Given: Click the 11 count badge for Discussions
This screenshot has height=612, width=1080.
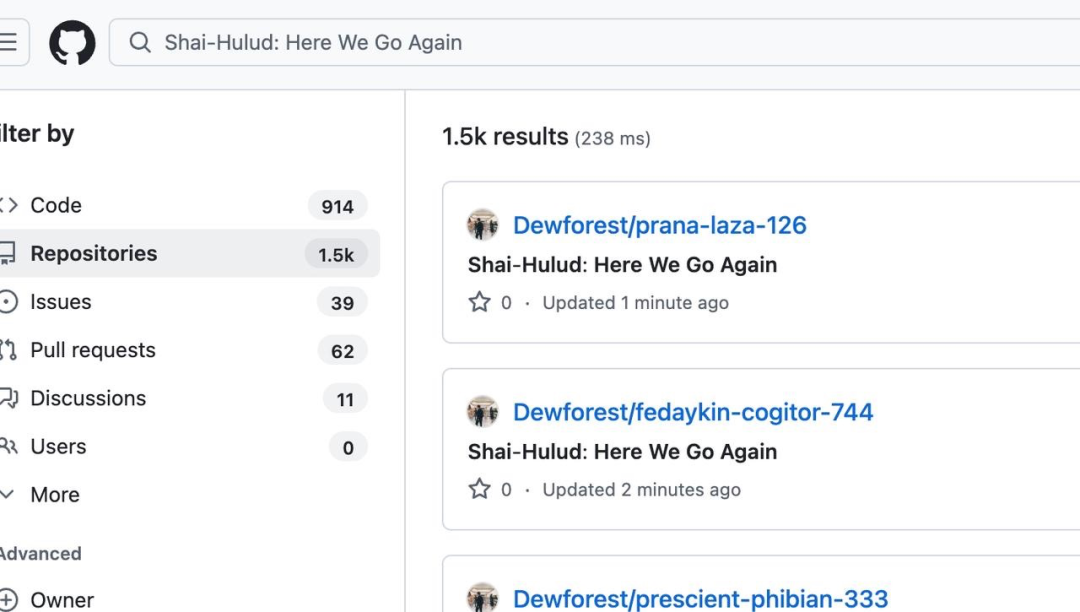Looking at the screenshot, I should click(345, 399).
